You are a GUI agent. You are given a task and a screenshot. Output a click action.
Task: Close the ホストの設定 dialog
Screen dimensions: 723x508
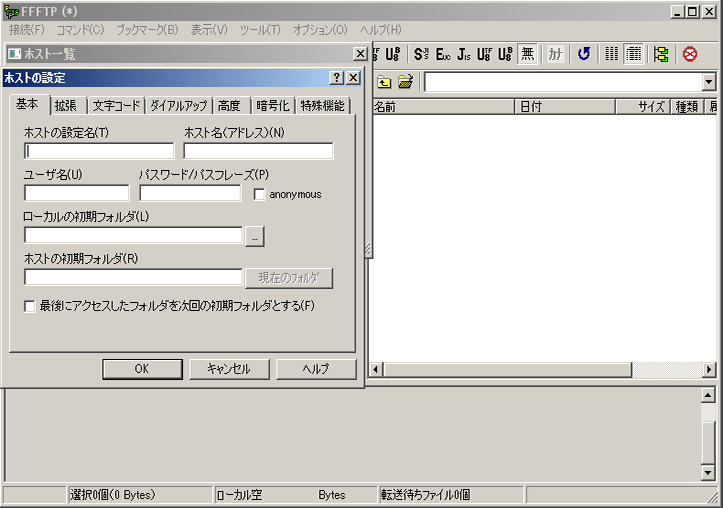pos(353,77)
